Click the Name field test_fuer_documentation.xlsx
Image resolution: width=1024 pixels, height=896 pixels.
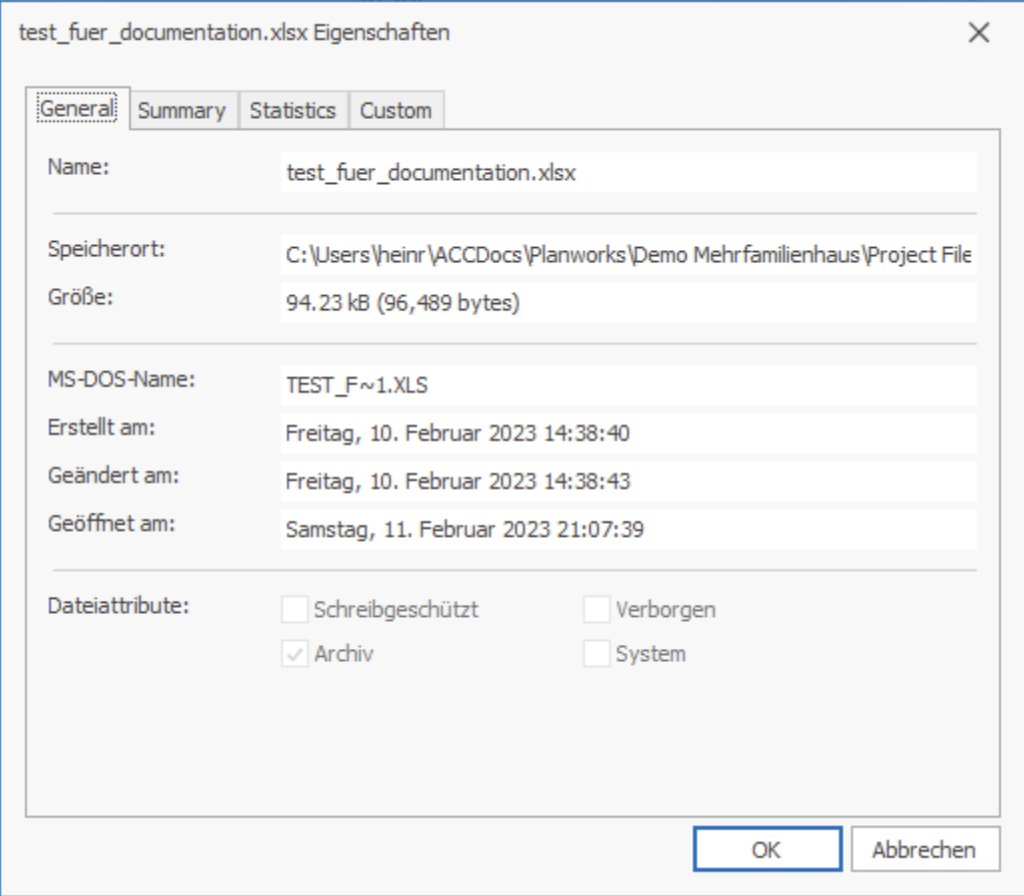click(628, 172)
